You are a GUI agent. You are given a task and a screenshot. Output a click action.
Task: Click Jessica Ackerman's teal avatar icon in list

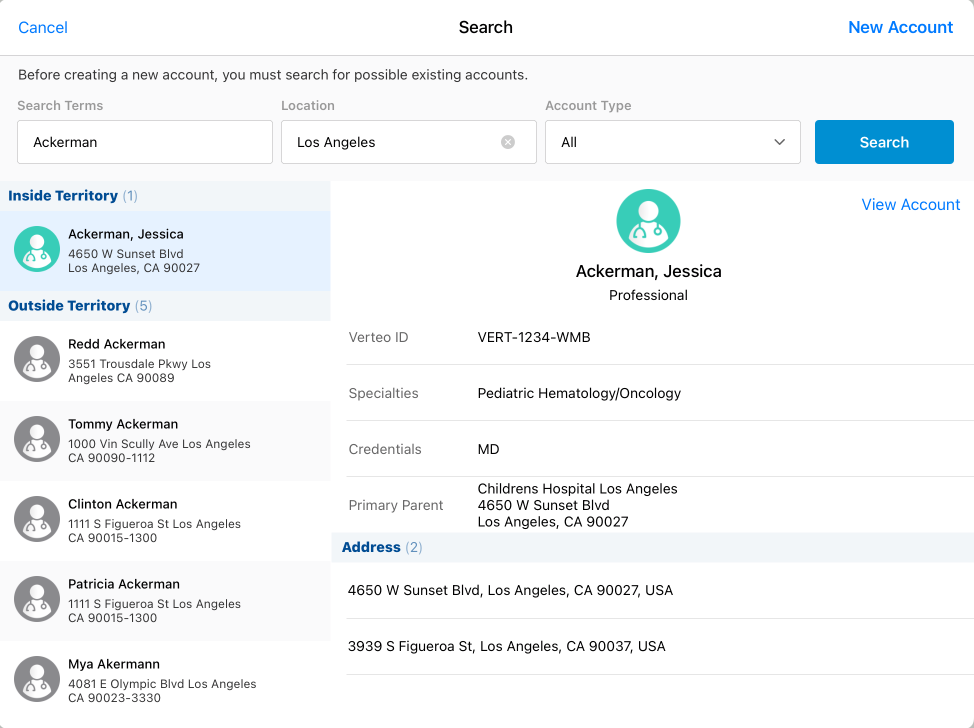click(37, 250)
